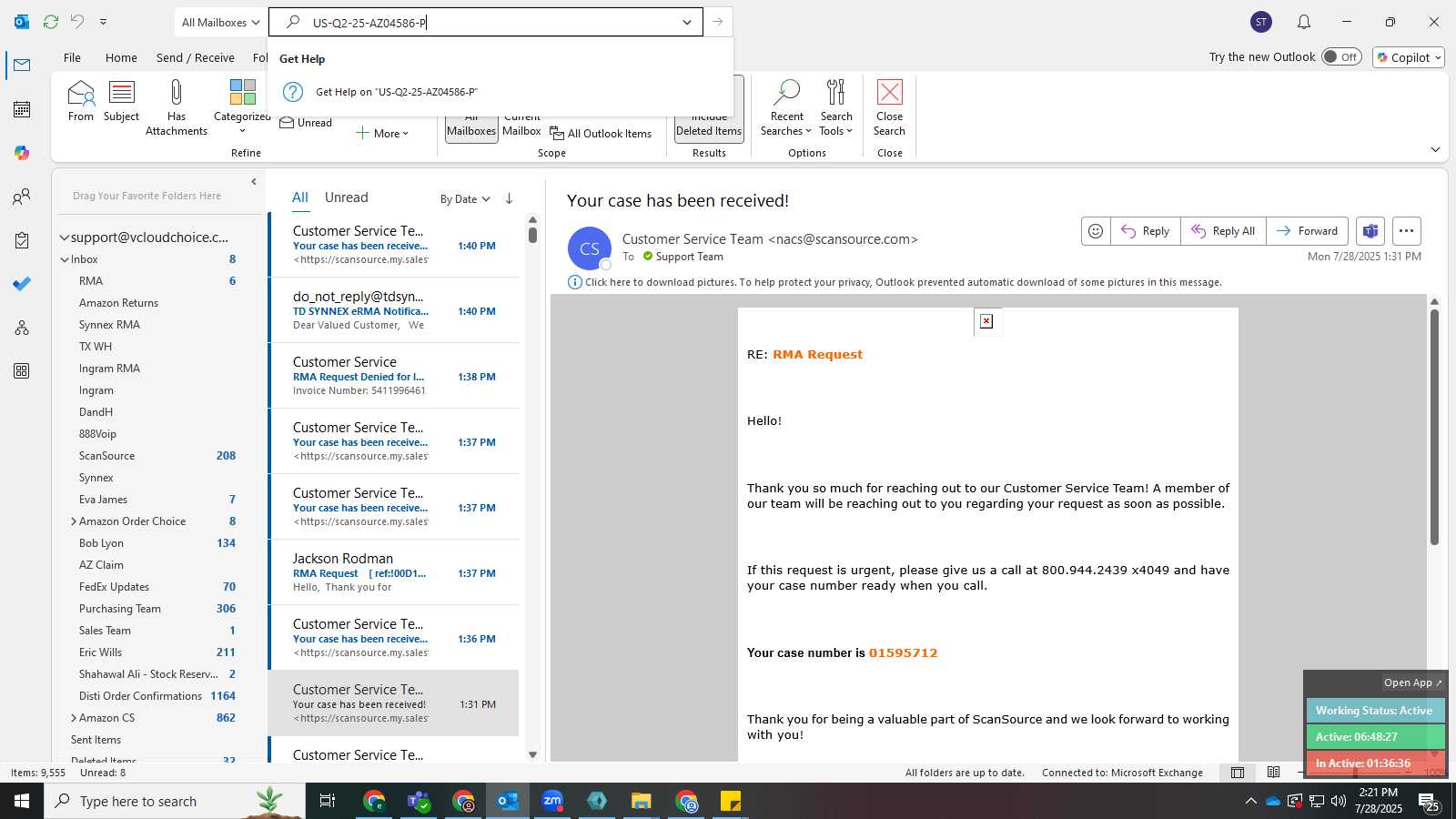Filter by Has Attachments paperclip
Screen dimensions: 1456x819
(x=177, y=107)
